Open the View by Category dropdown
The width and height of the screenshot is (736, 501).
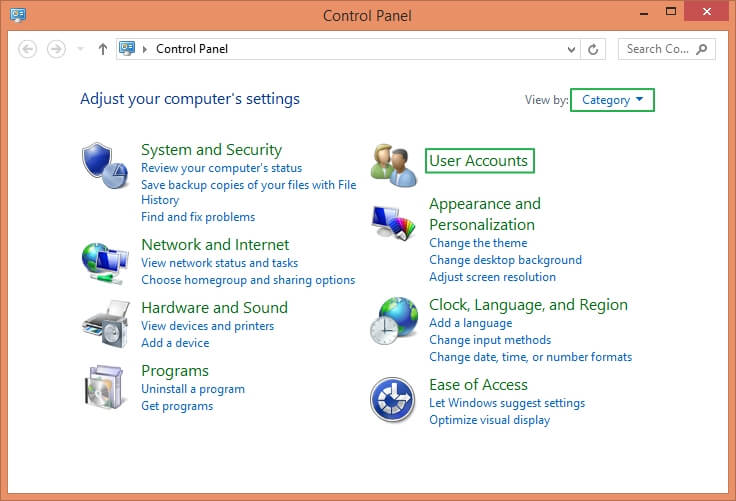[x=612, y=100]
